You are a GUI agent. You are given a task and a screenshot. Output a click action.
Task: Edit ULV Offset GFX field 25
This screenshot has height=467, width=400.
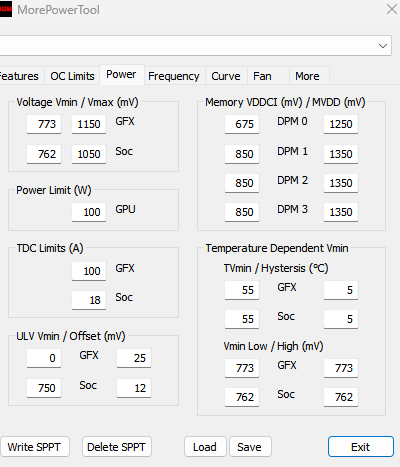134,358
